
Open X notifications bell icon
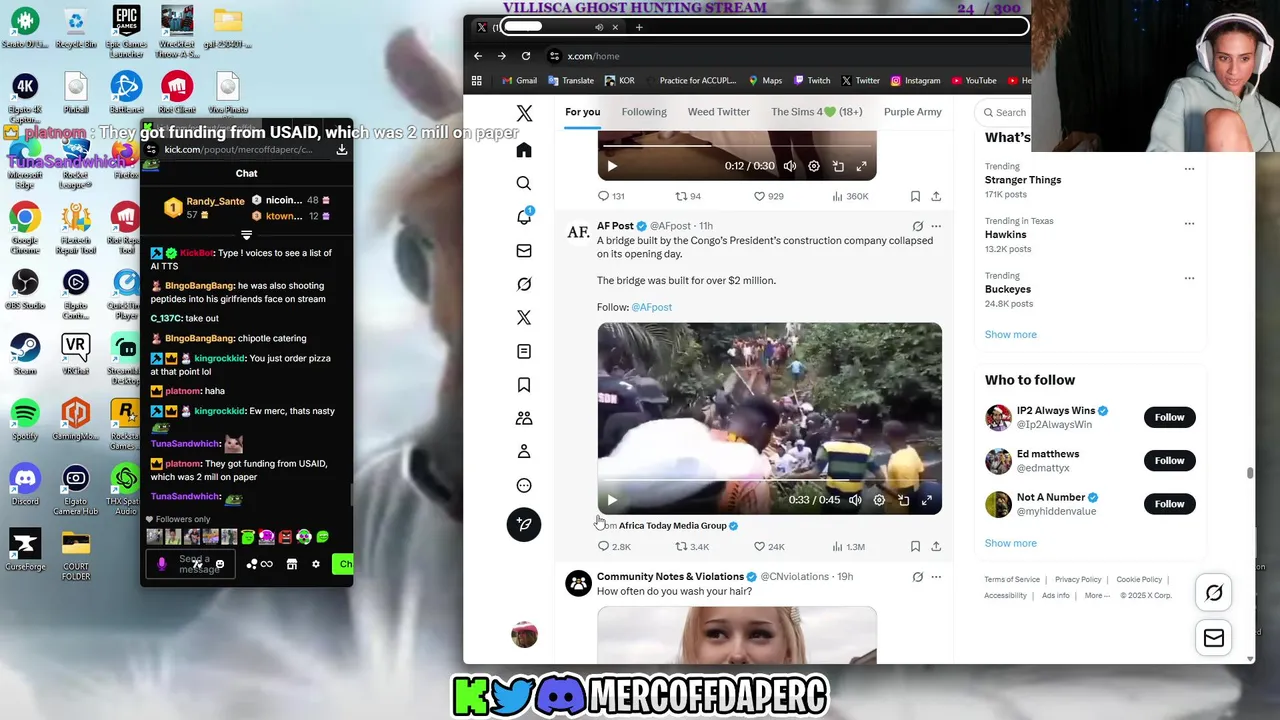pyautogui.click(x=524, y=217)
